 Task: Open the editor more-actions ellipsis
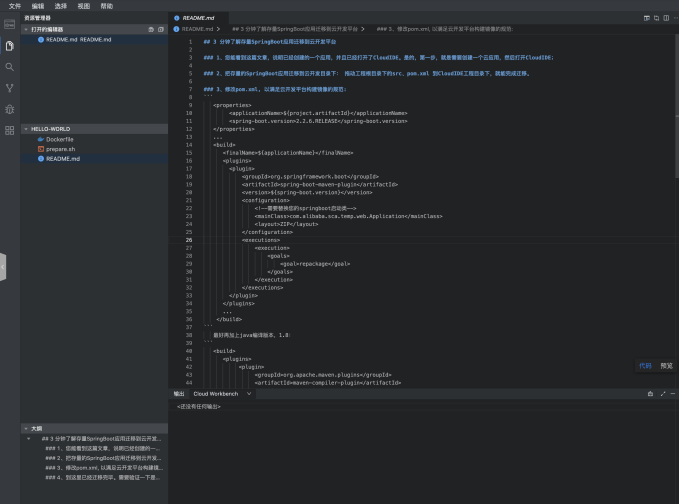(675, 18)
